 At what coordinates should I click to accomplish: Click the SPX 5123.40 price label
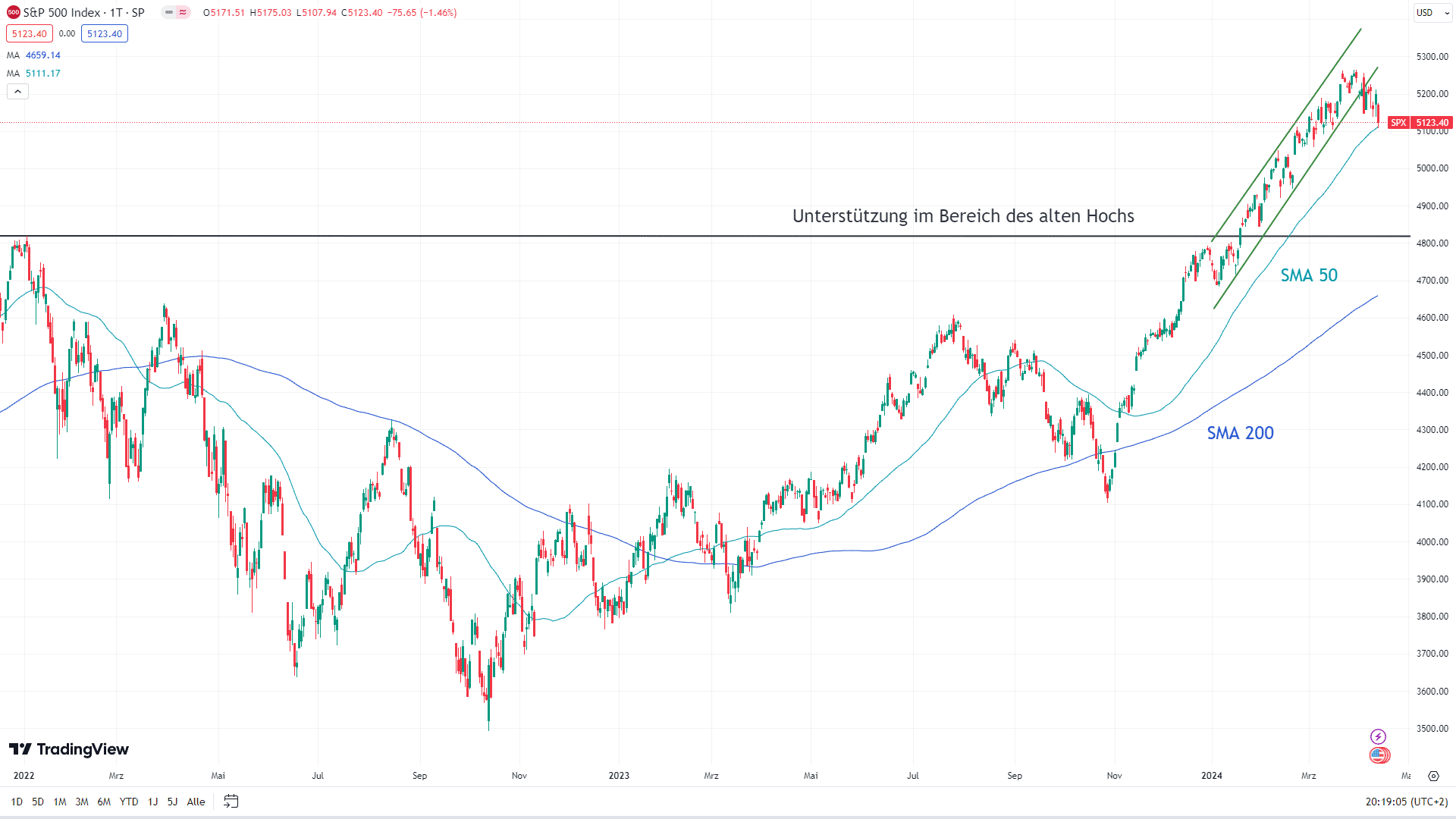(x=1420, y=122)
